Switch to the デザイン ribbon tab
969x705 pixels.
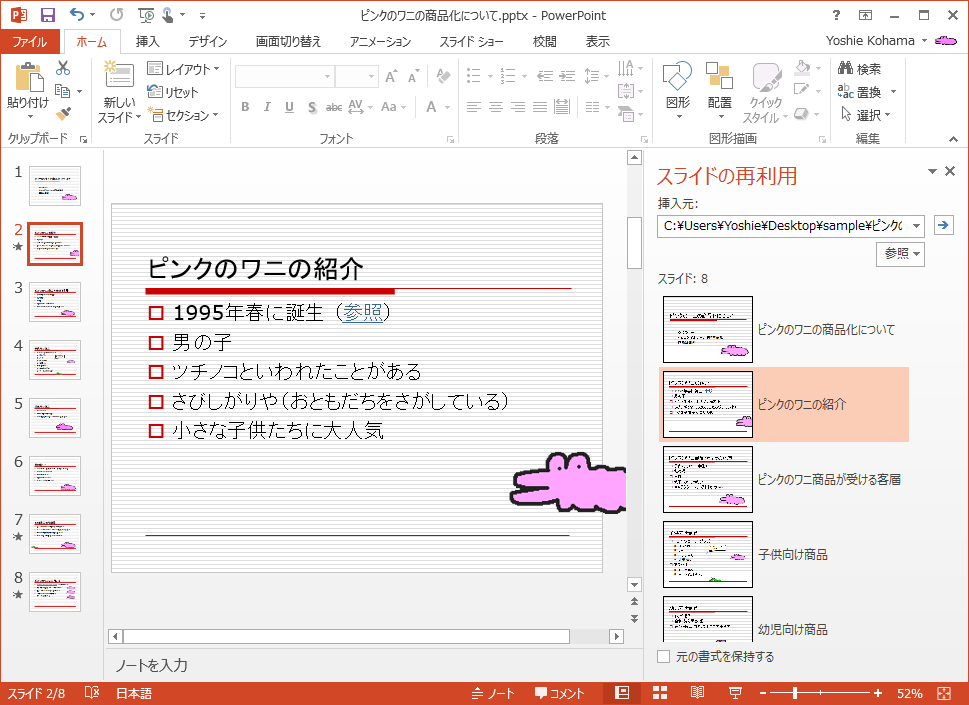click(208, 41)
